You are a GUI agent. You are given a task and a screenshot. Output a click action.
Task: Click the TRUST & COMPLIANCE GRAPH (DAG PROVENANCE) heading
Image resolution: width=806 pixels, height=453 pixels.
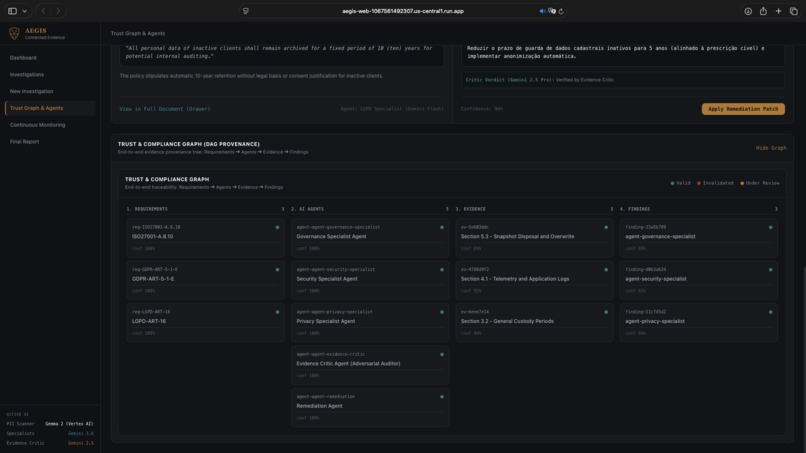click(189, 144)
